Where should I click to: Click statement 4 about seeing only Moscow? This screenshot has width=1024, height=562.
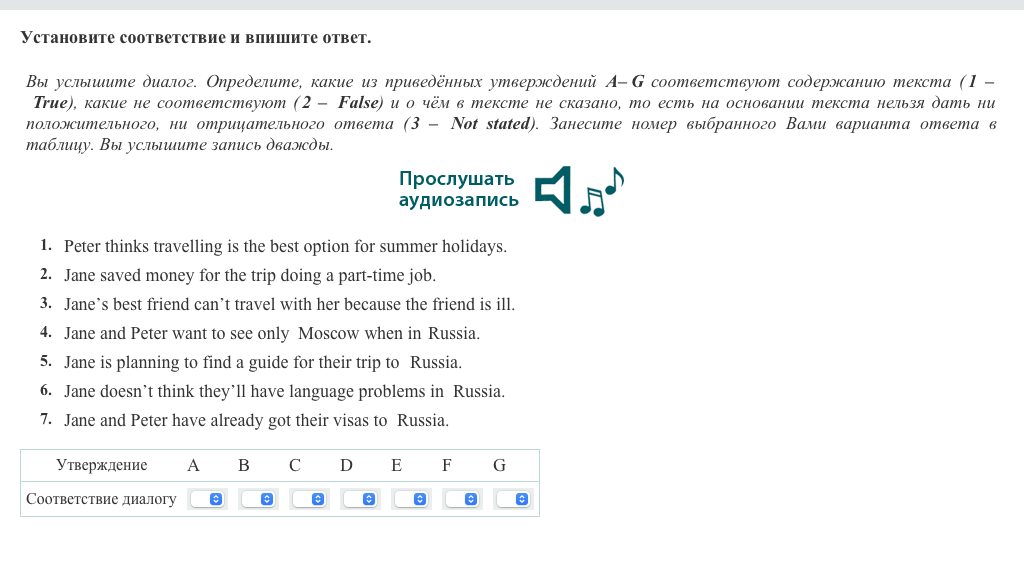pyautogui.click(x=271, y=333)
